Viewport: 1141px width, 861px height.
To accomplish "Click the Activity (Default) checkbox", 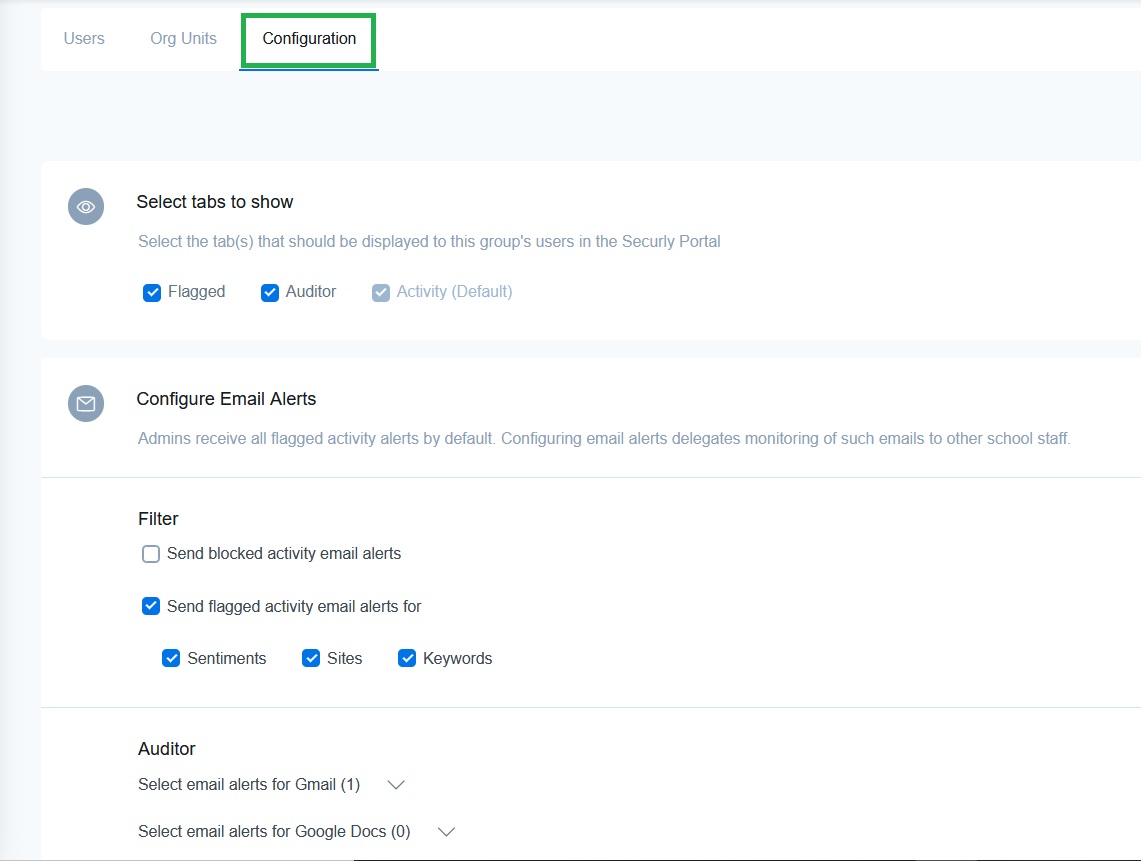I will tap(381, 293).
